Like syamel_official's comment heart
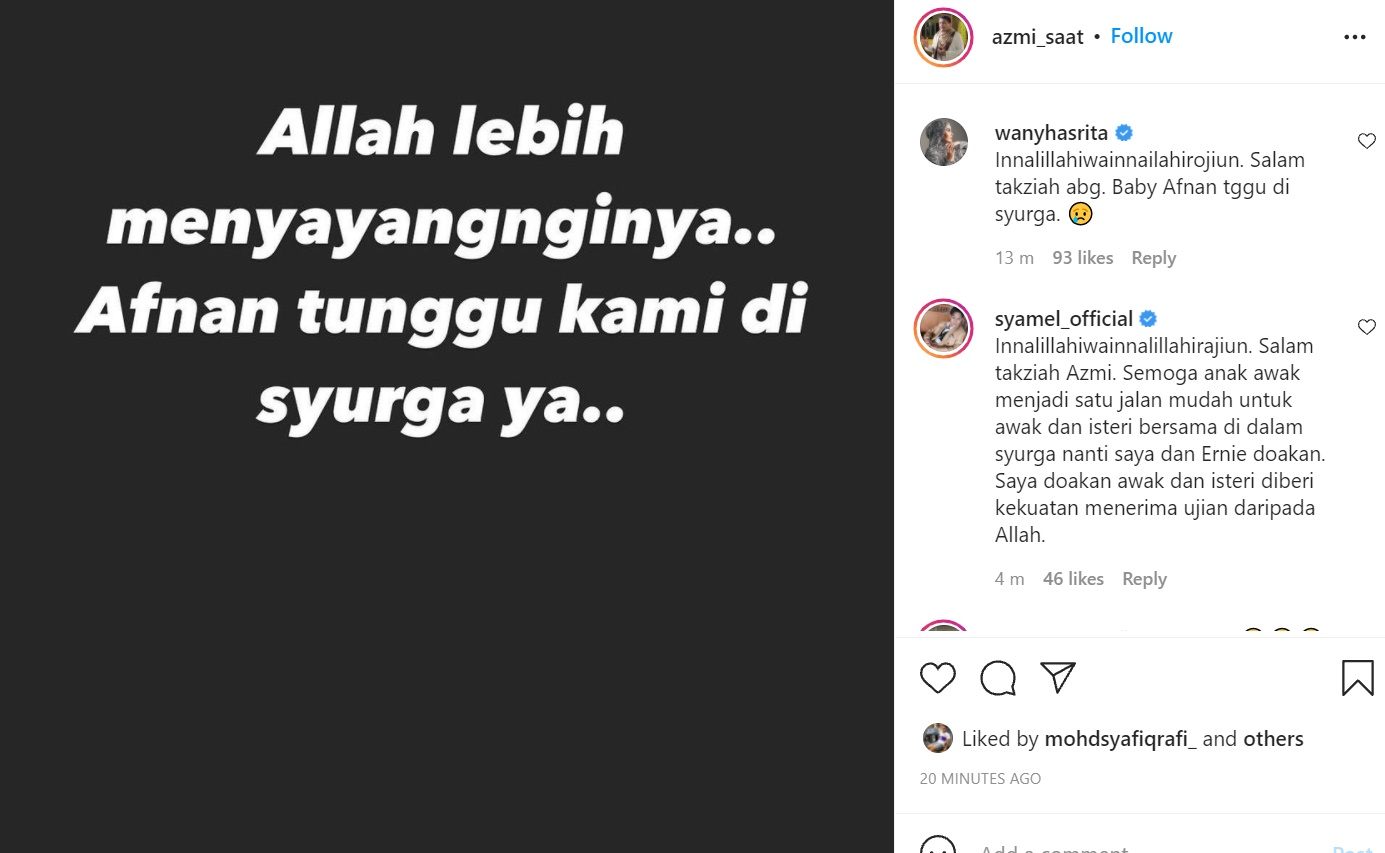The width and height of the screenshot is (1385, 853). [1367, 327]
